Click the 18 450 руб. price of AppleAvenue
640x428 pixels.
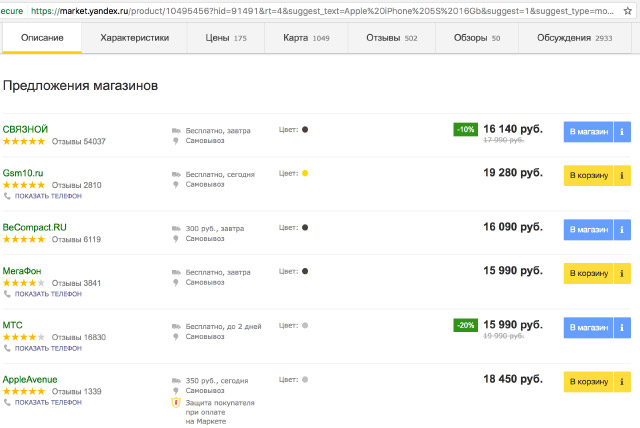tap(513, 379)
